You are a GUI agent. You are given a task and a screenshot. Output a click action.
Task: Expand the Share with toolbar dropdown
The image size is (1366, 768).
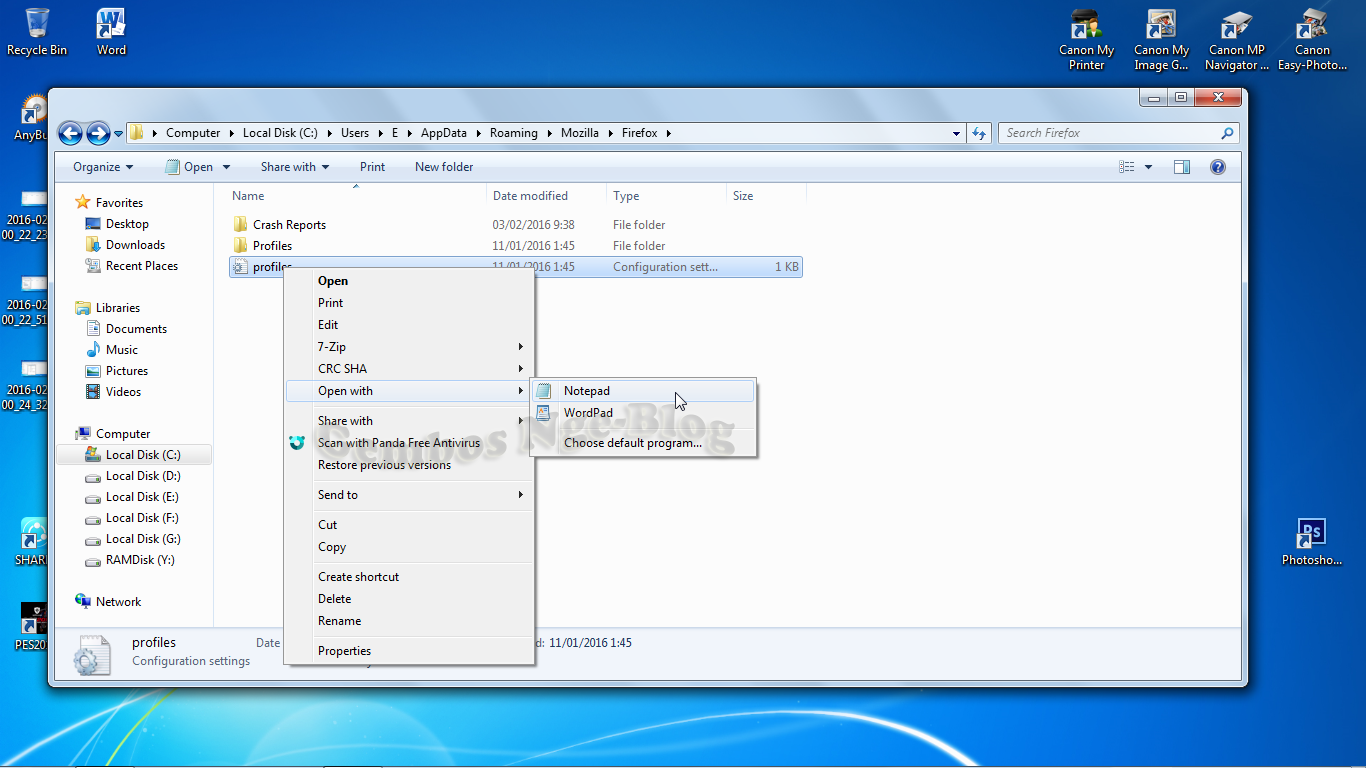(x=295, y=167)
